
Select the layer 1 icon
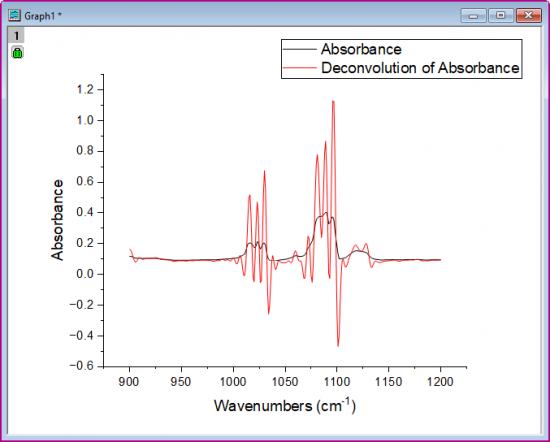[x=16, y=35]
